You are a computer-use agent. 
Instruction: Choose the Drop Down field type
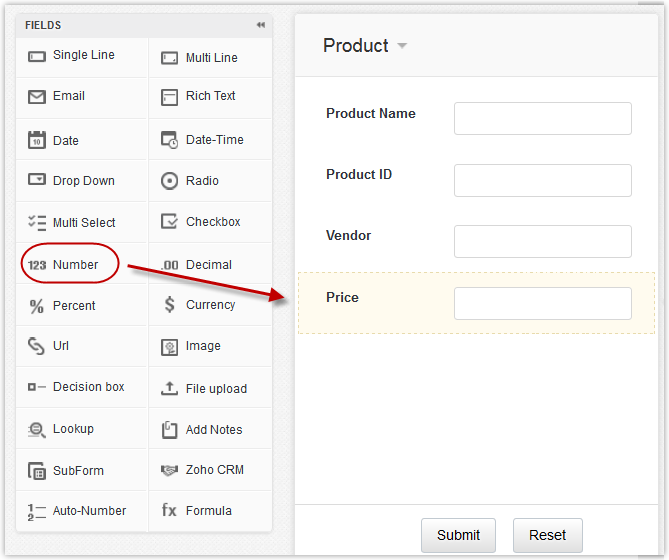point(82,181)
